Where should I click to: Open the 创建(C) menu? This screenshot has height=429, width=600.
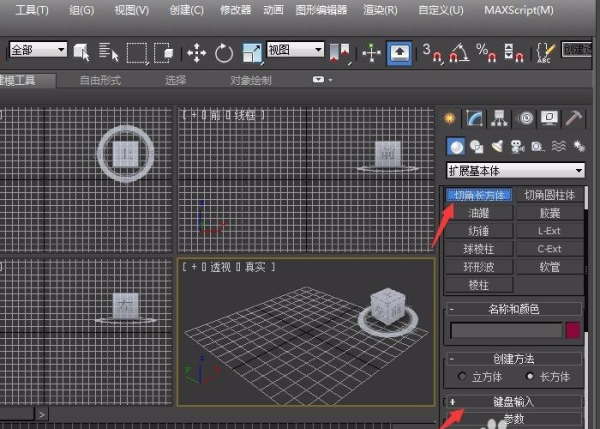[x=186, y=10]
